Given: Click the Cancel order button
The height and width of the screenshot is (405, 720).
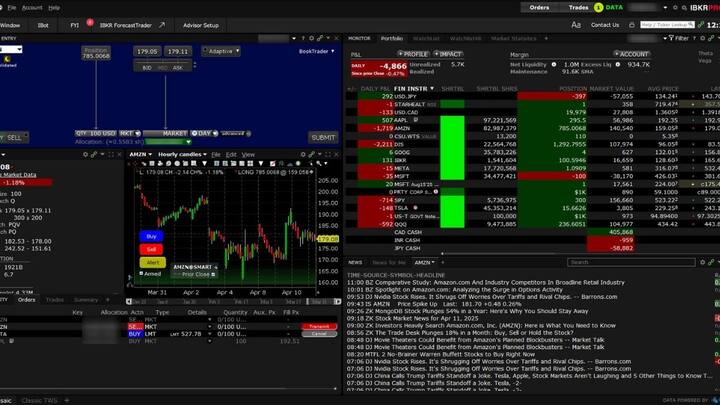Looking at the screenshot, I should point(319,334).
